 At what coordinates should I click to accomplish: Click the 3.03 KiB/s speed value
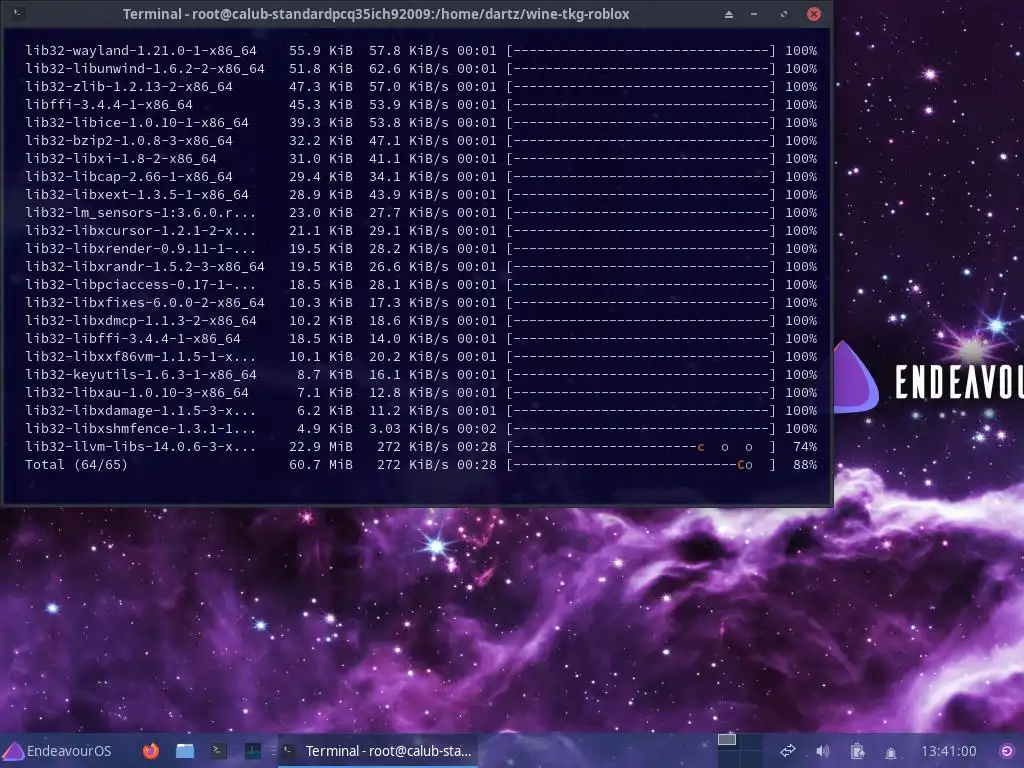(409, 429)
